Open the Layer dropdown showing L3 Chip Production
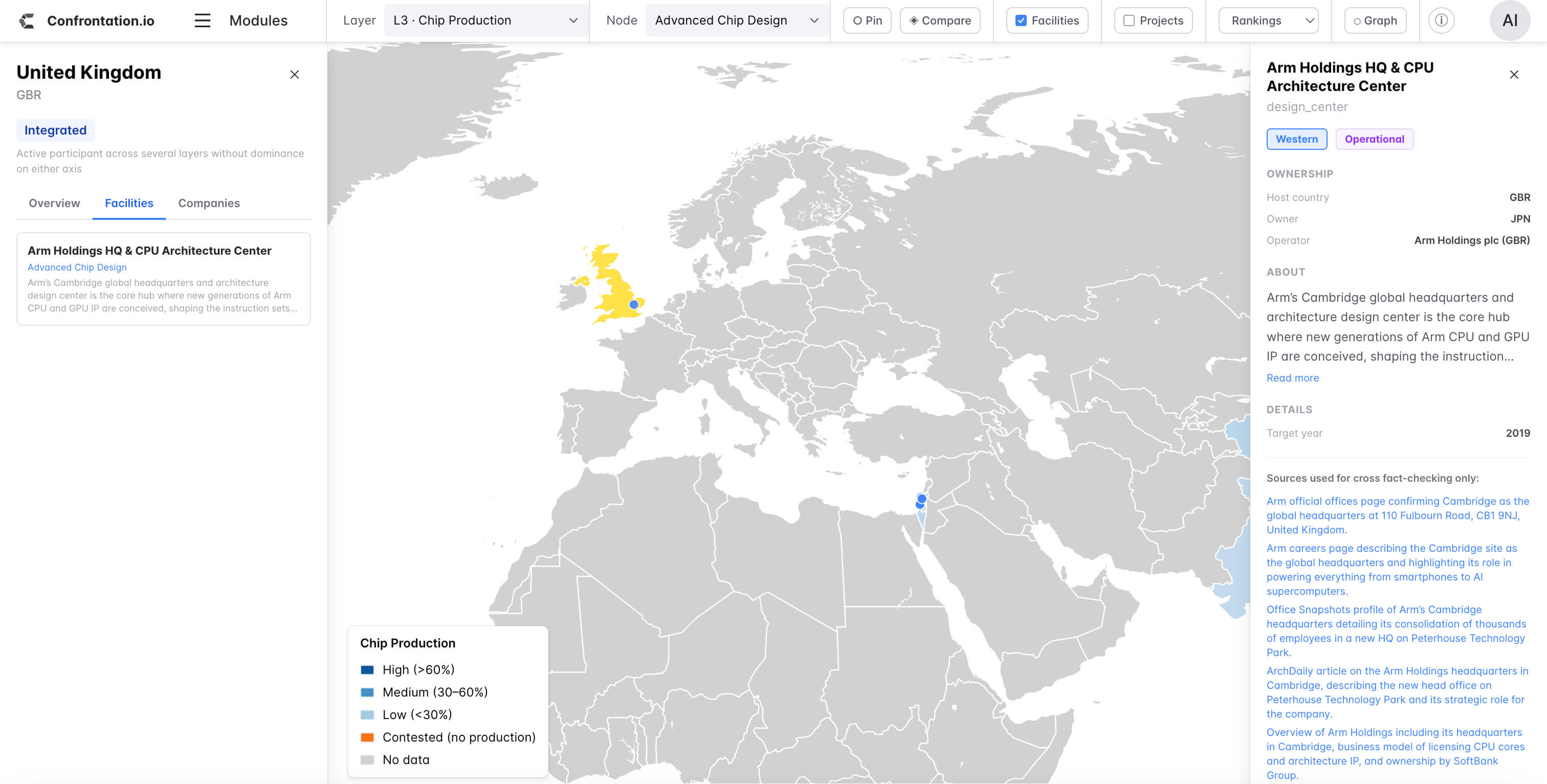The height and width of the screenshot is (784, 1547). tap(485, 20)
